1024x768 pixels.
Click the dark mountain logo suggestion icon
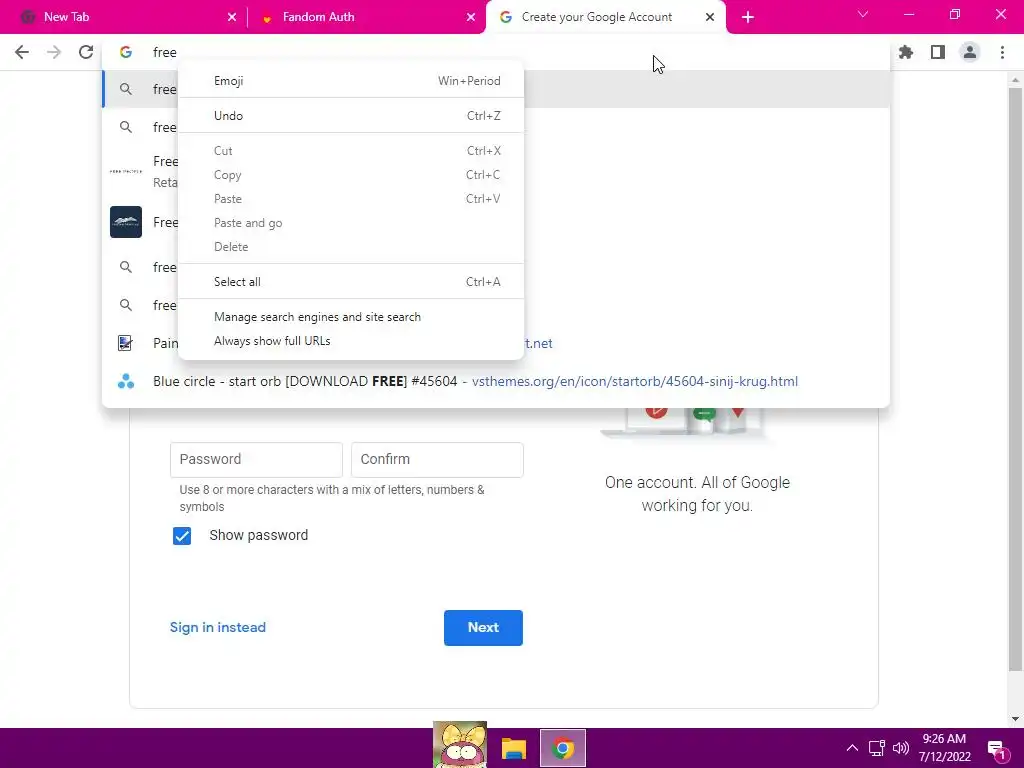[x=125, y=222]
